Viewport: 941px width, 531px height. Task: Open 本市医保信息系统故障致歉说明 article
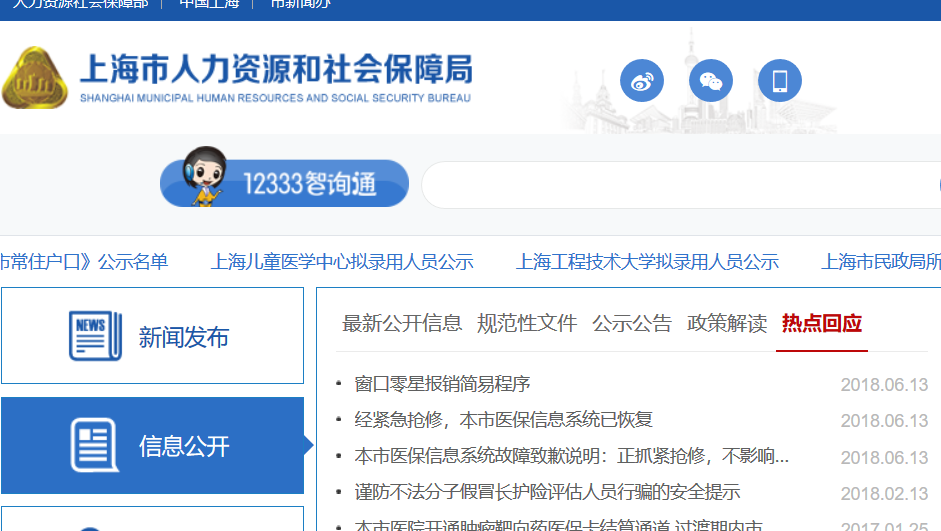[x=571, y=457]
